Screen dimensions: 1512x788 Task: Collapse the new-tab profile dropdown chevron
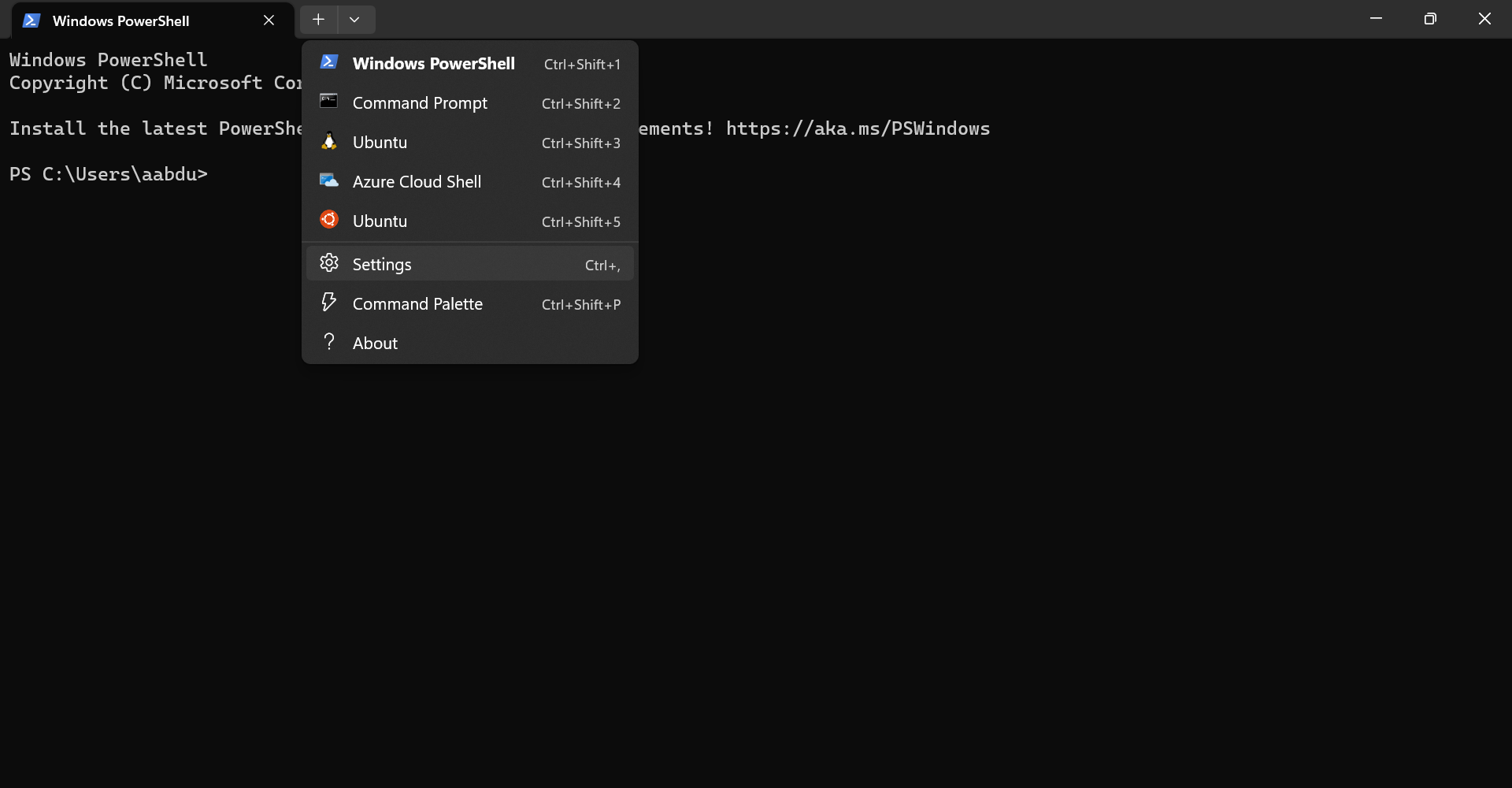tap(354, 20)
